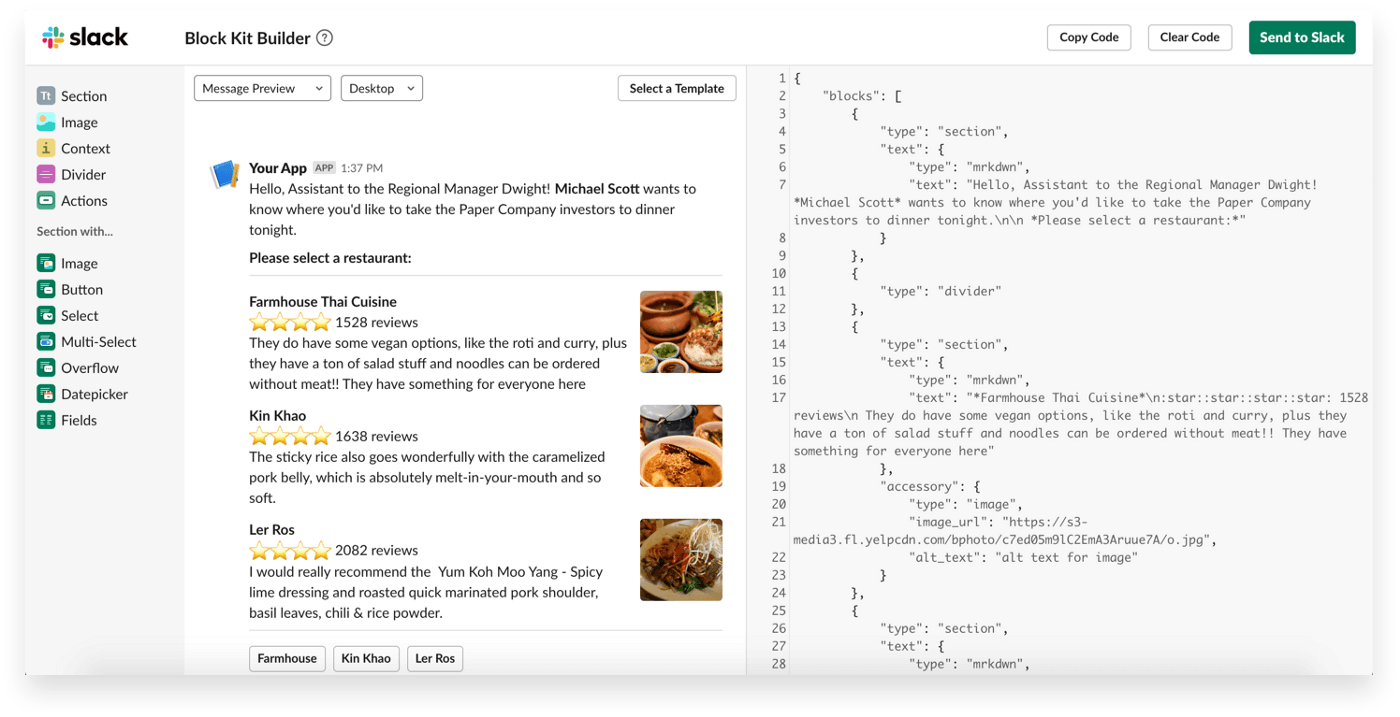Screen dimensions: 1400x717
Task: Add section with Datepicker icon
Action: 46,394
